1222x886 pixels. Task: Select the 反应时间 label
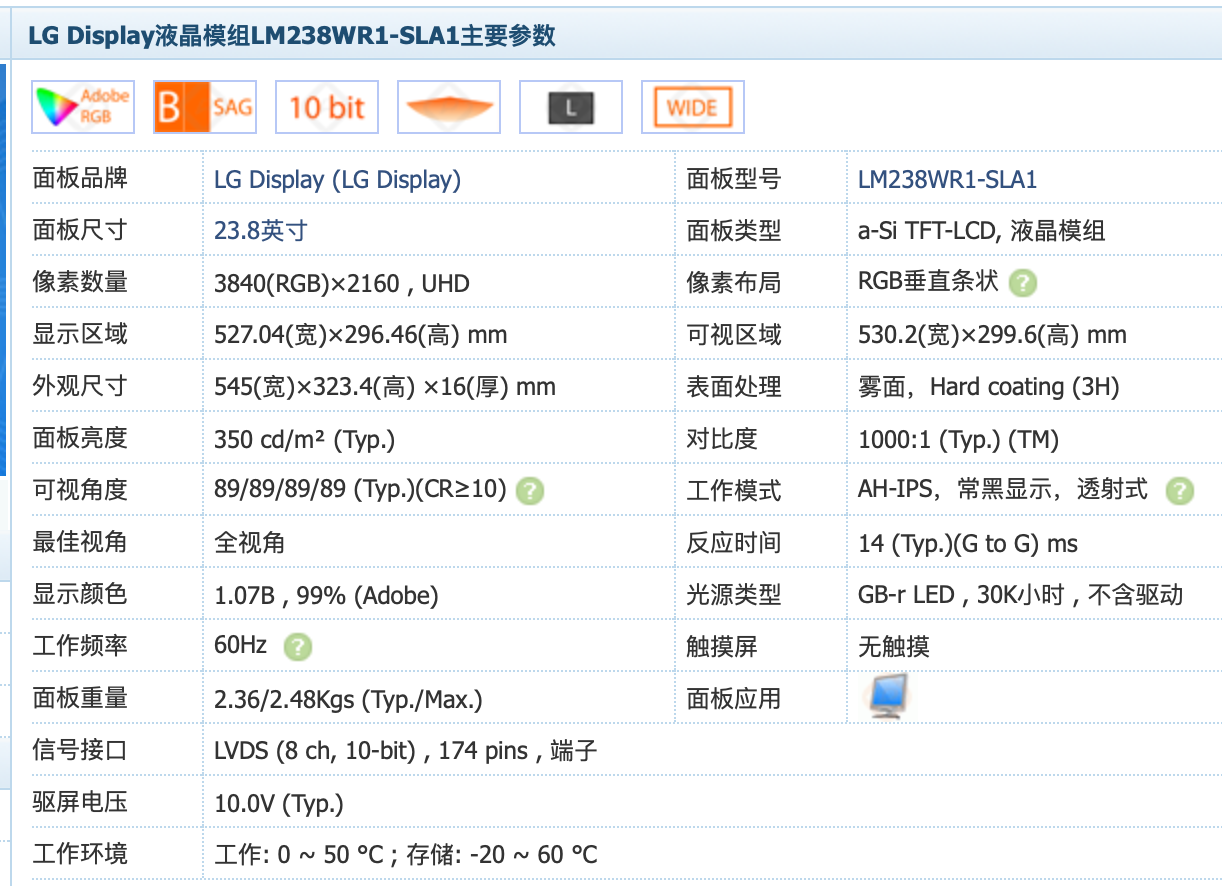pos(734,543)
